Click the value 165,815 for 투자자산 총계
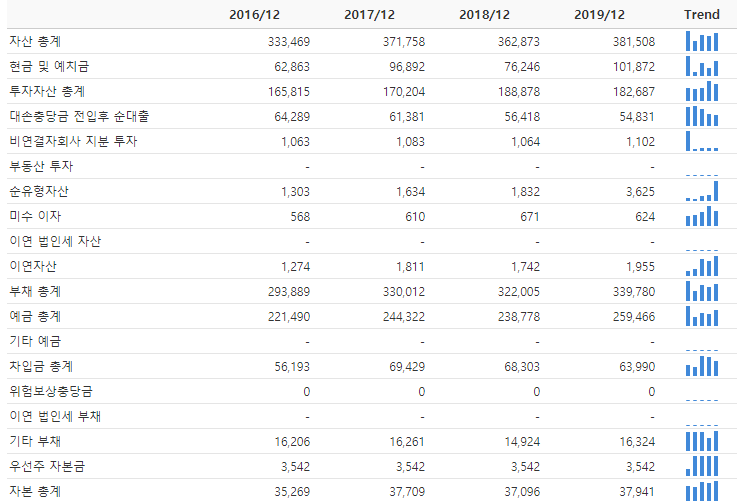Screen dimensions: 737x501 click(x=289, y=92)
